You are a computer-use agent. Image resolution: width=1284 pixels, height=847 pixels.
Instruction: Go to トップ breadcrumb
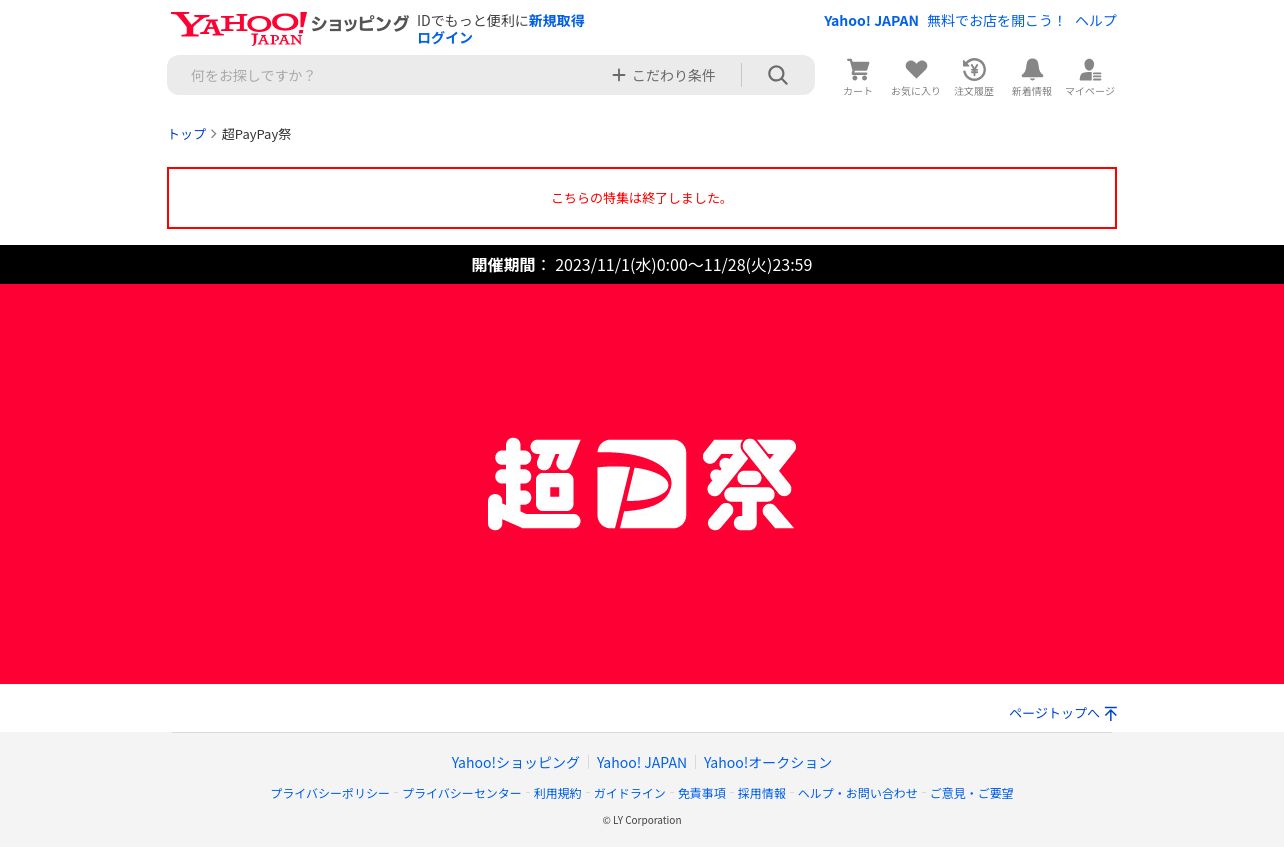pyautogui.click(x=187, y=134)
